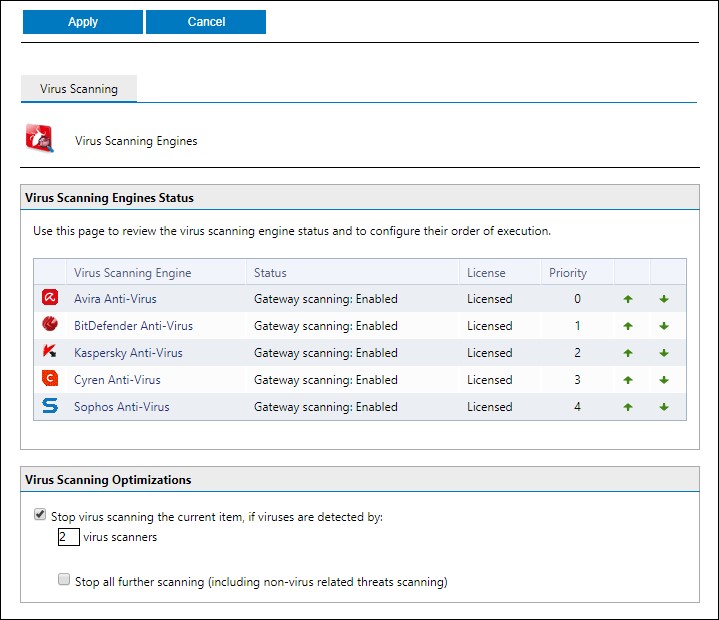The width and height of the screenshot is (719, 620).
Task: Click Kaspersky's Licensed cell
Action: coord(489,353)
